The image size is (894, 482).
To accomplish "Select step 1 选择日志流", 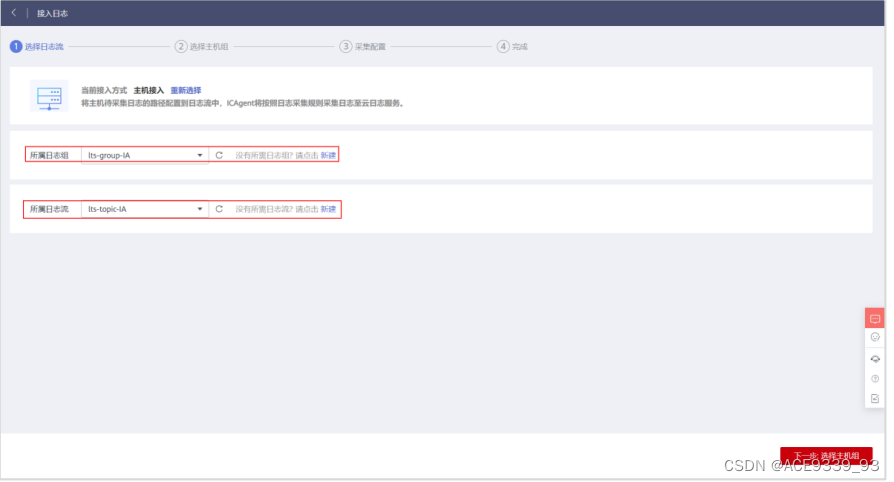I will pos(37,47).
